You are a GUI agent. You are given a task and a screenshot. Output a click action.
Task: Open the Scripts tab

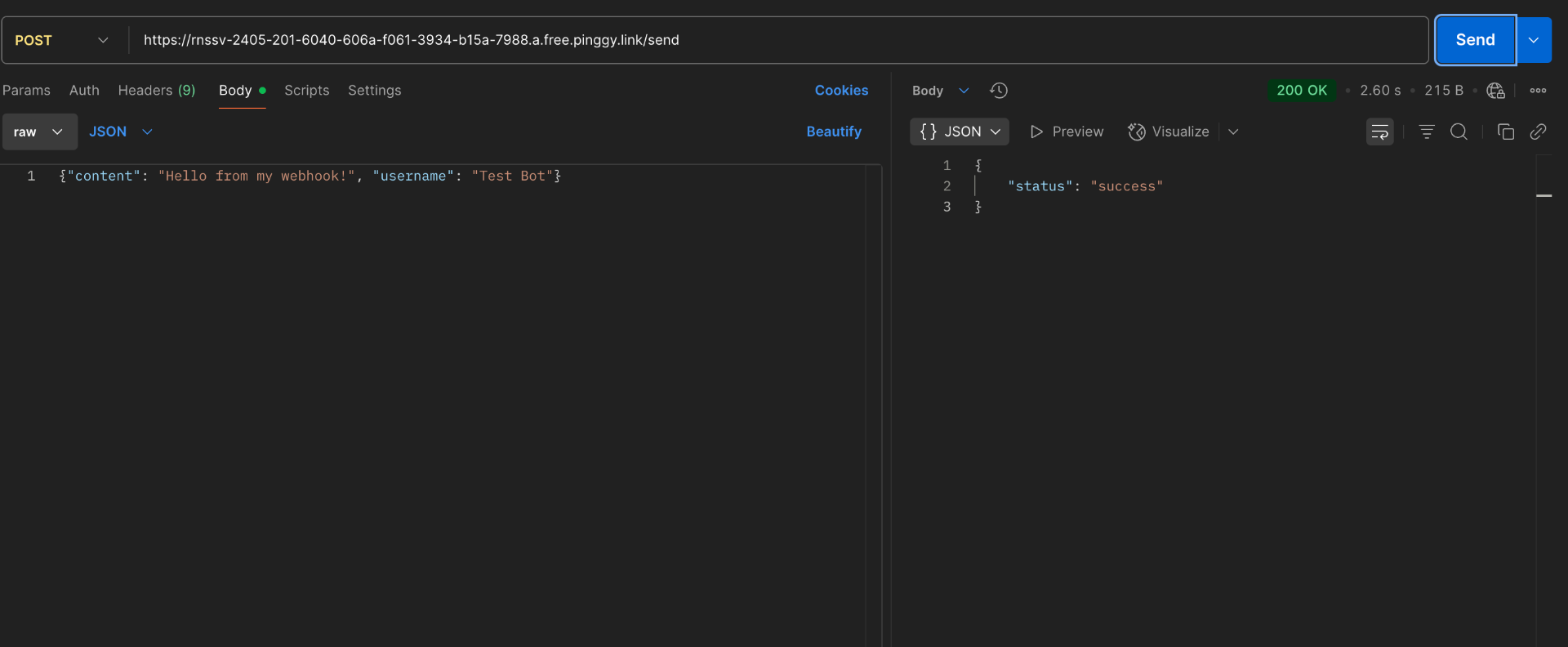click(x=306, y=91)
